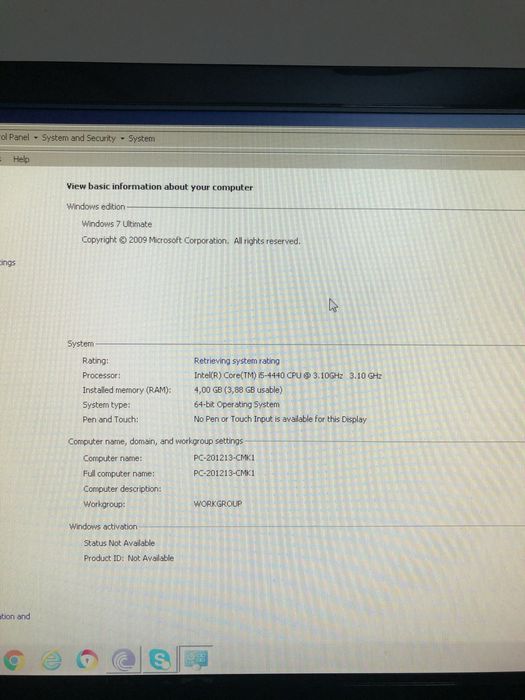Click the Product ID: Not Available text
Viewport: 525px width, 700px height.
pyautogui.click(x=129, y=558)
